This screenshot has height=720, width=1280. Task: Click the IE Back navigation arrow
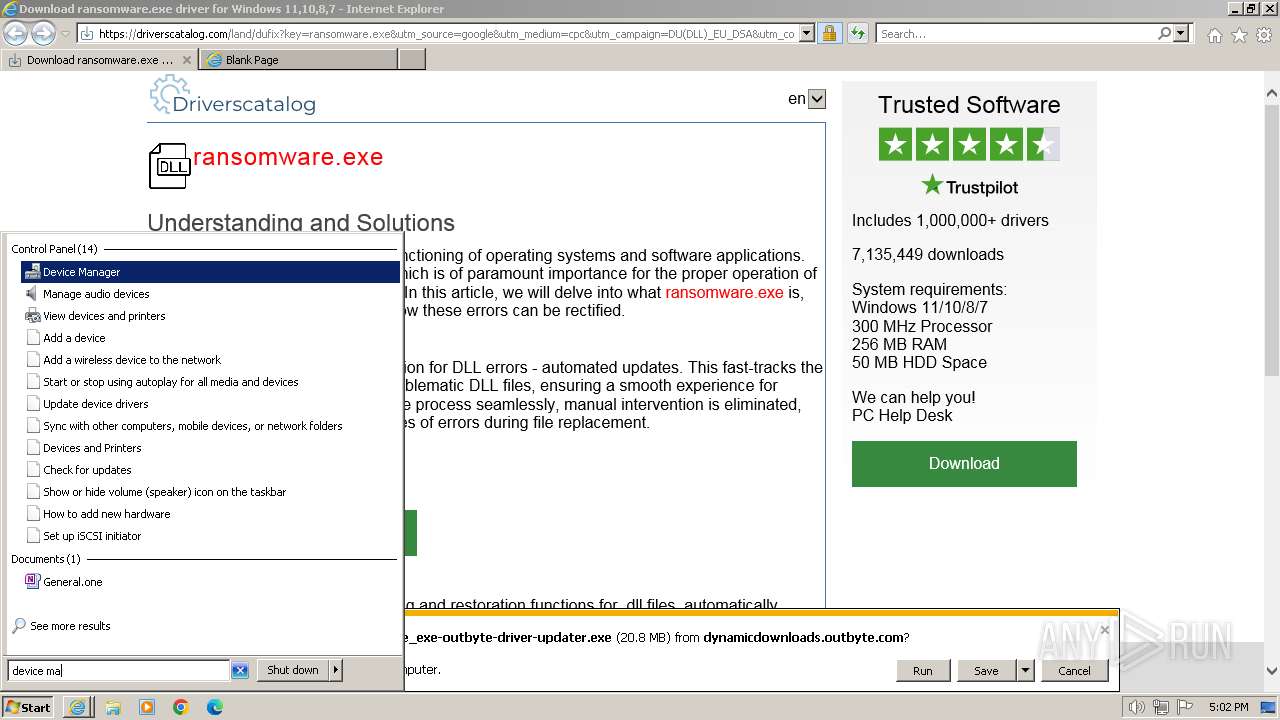tap(15, 33)
